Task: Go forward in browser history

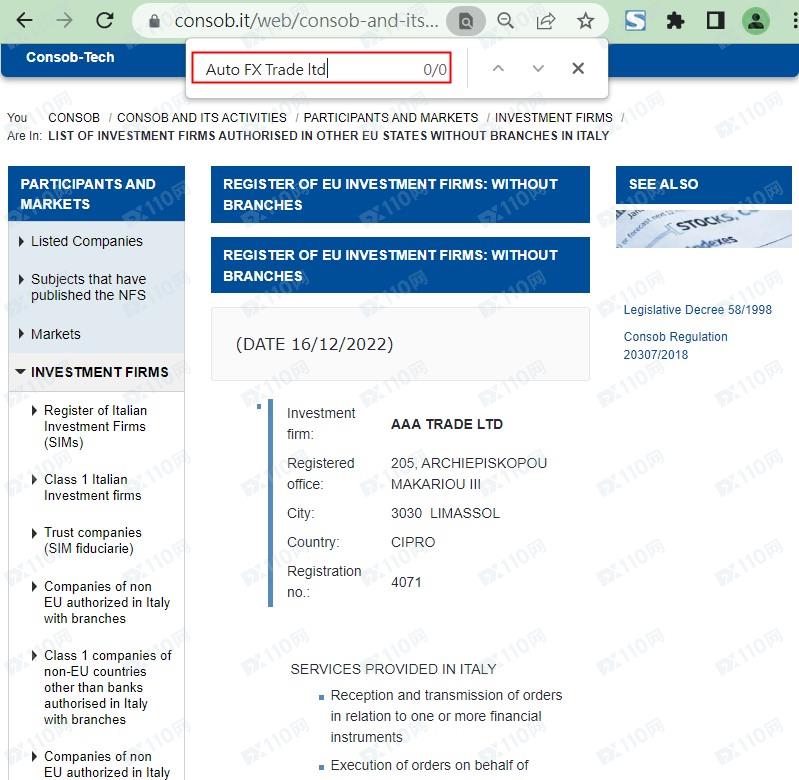Action: (x=64, y=21)
